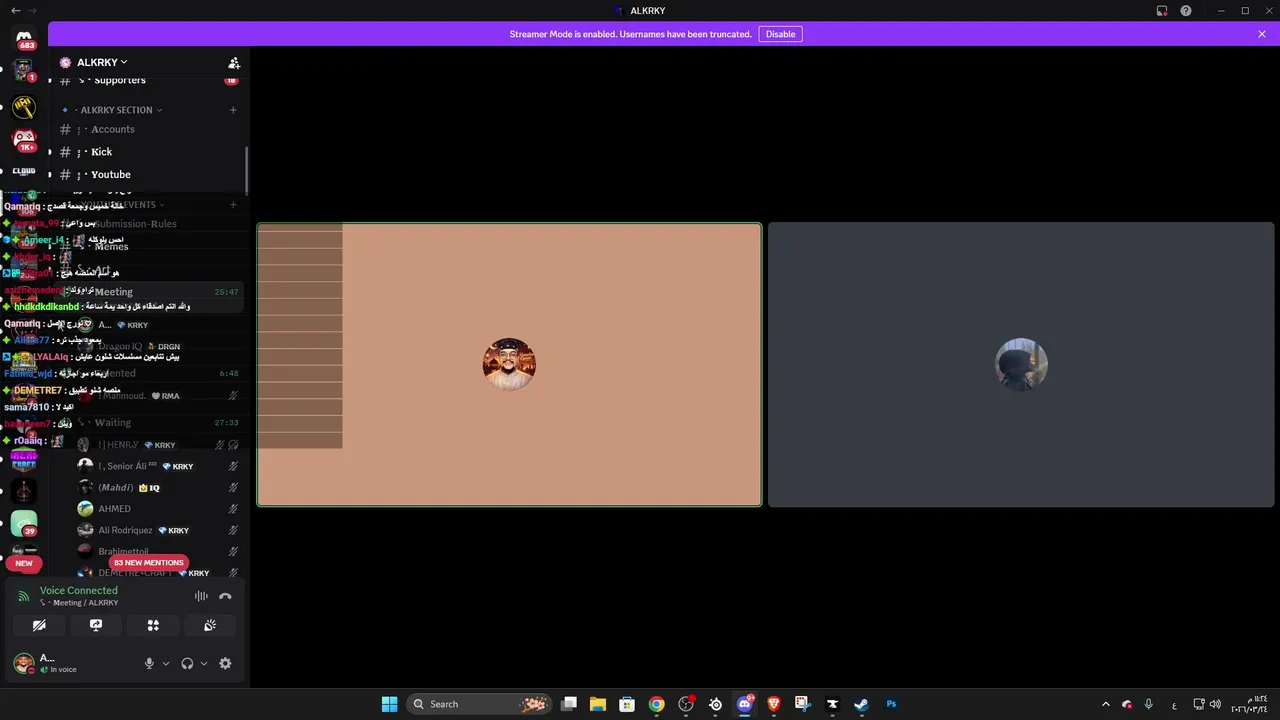Open the volume control in system tray
1280x720 pixels.
(1215, 704)
